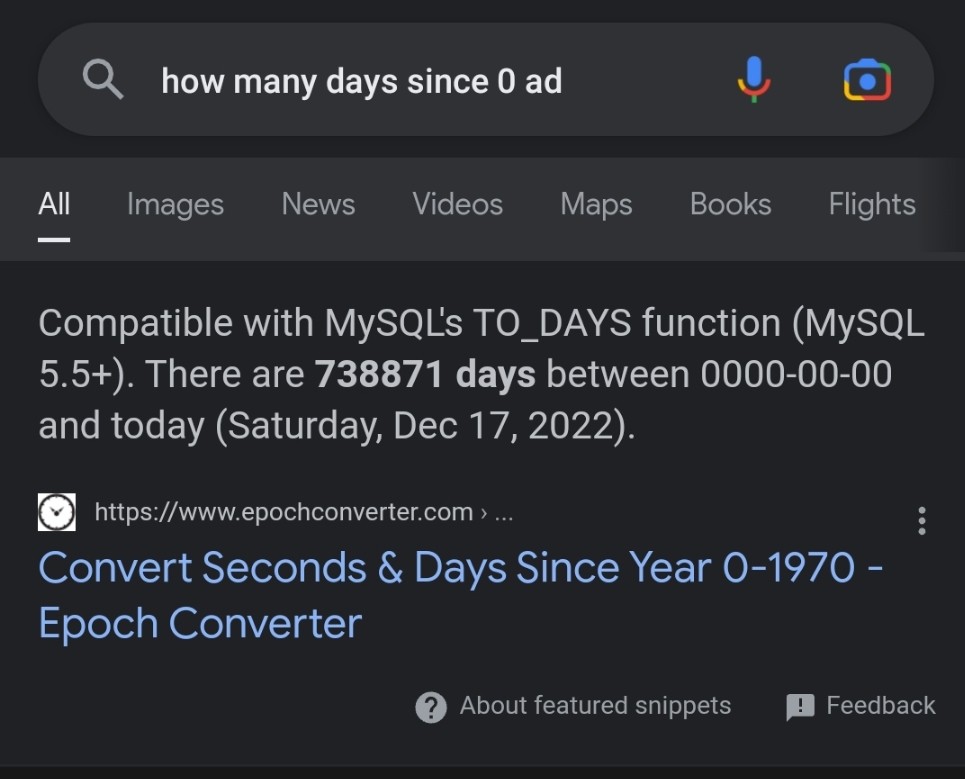
Task: Click the snippet text 'TO_DAYS function'
Action: coord(627,323)
